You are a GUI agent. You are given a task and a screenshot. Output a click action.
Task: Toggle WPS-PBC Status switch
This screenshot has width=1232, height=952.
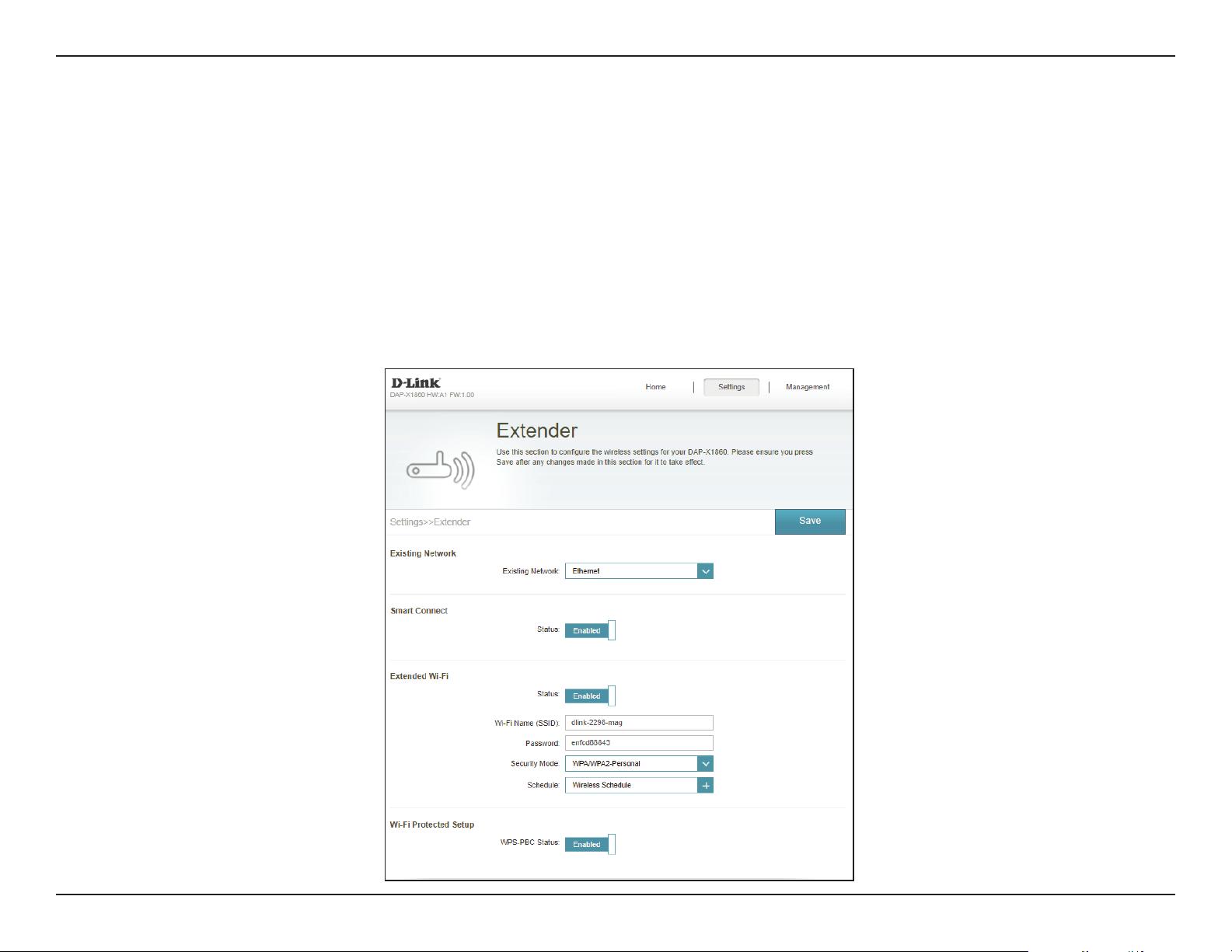pyautogui.click(x=590, y=844)
